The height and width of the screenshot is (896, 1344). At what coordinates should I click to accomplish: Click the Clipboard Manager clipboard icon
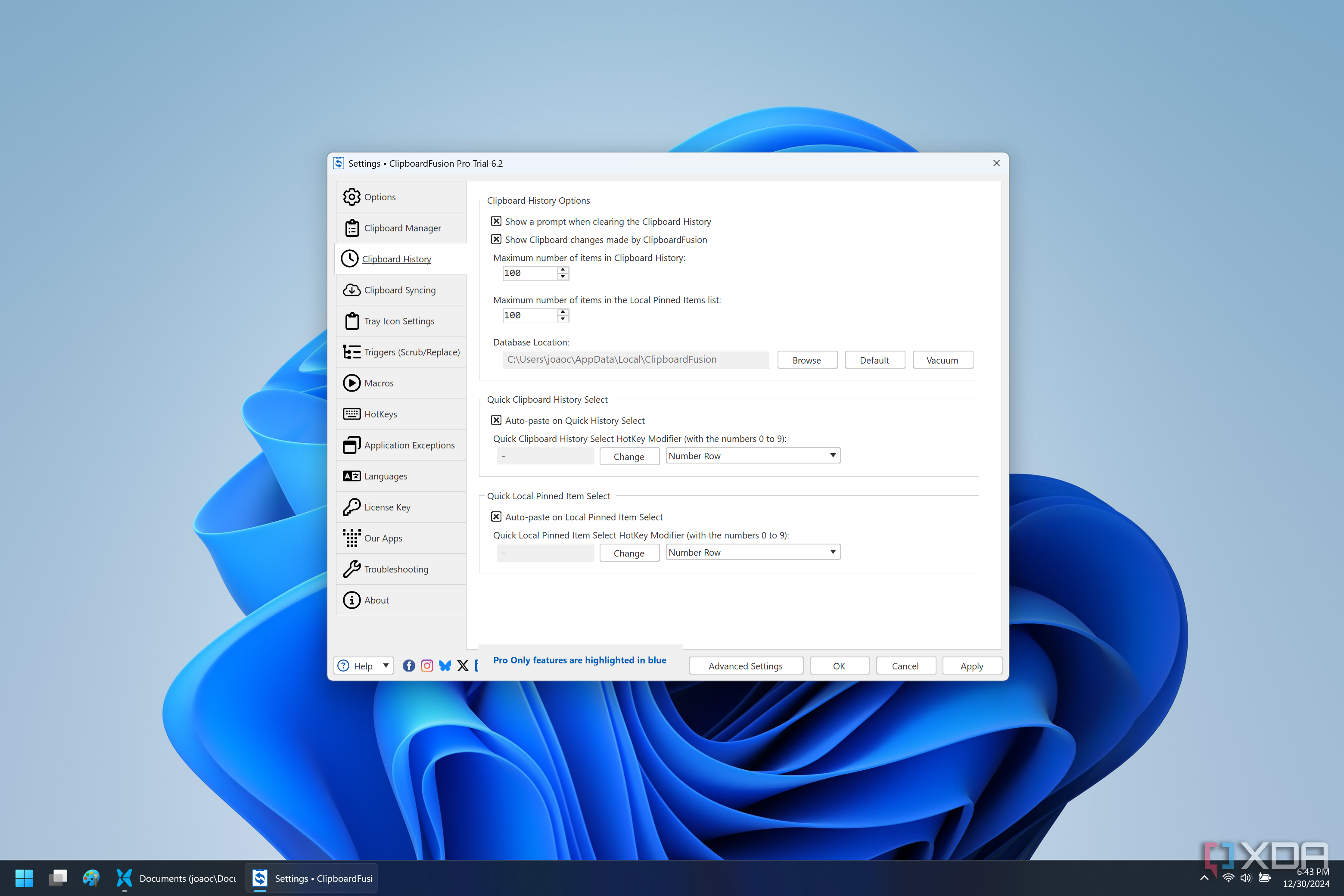[x=352, y=228]
